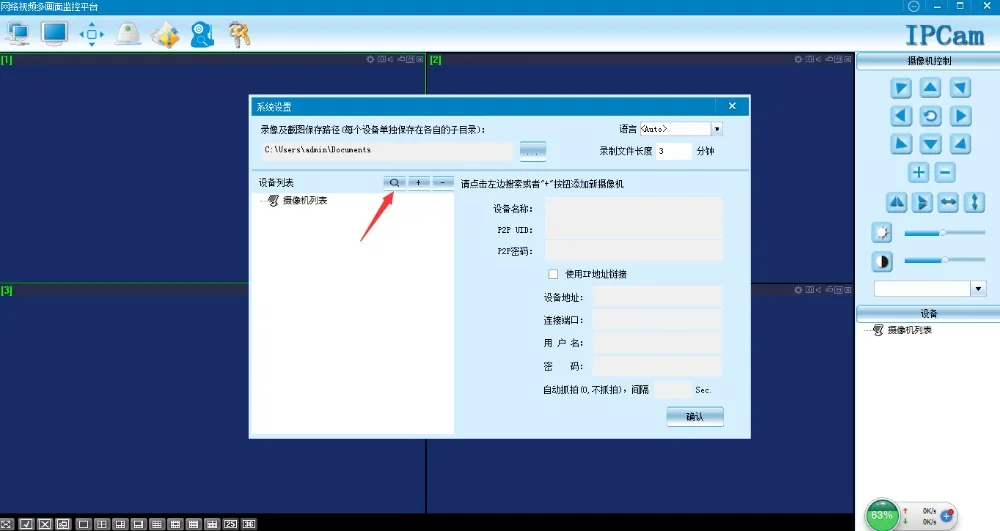Zoom in with the camera control plus button

coord(918,172)
